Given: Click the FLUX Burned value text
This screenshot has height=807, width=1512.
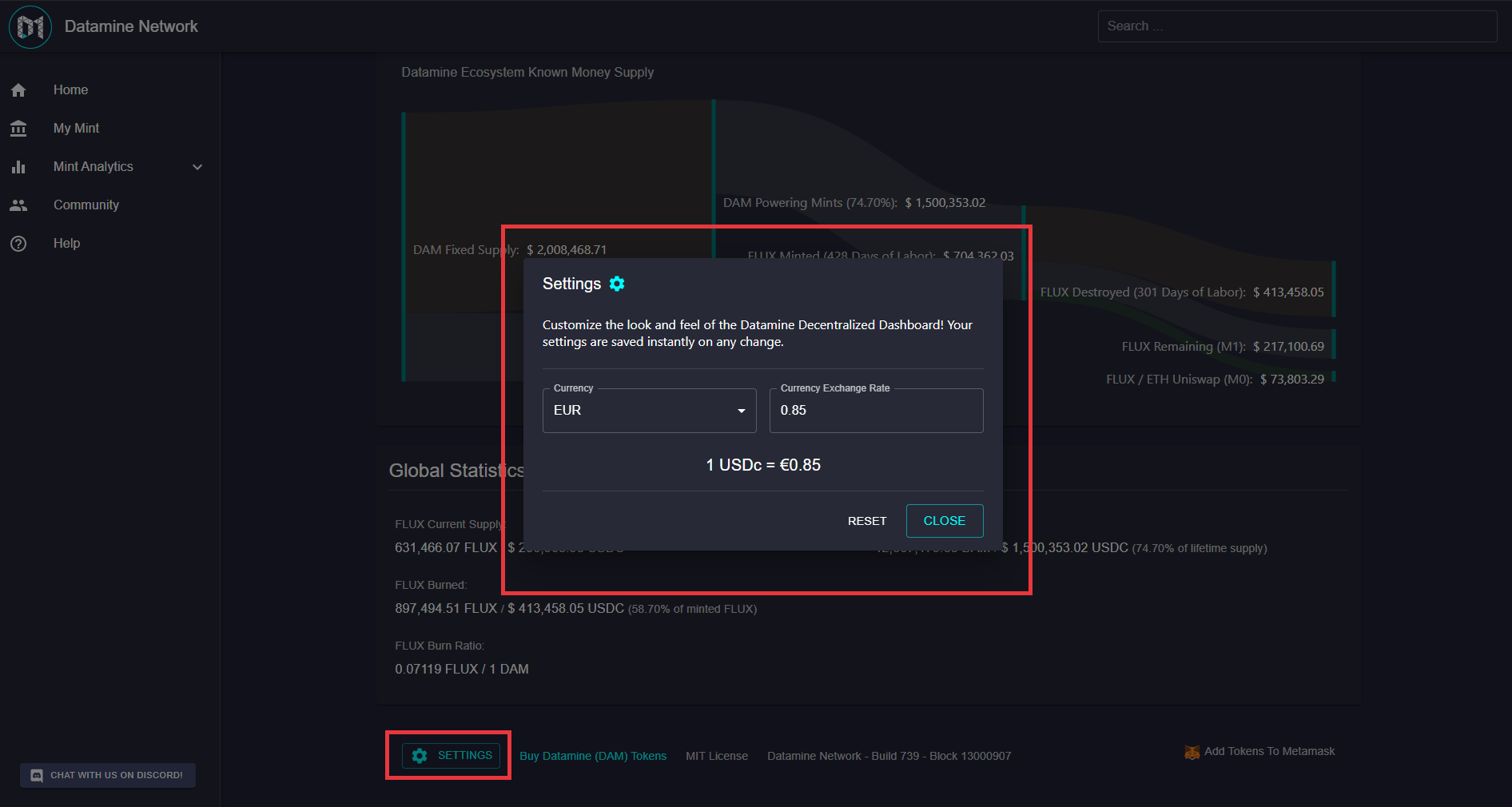Looking at the screenshot, I should pos(575,609).
